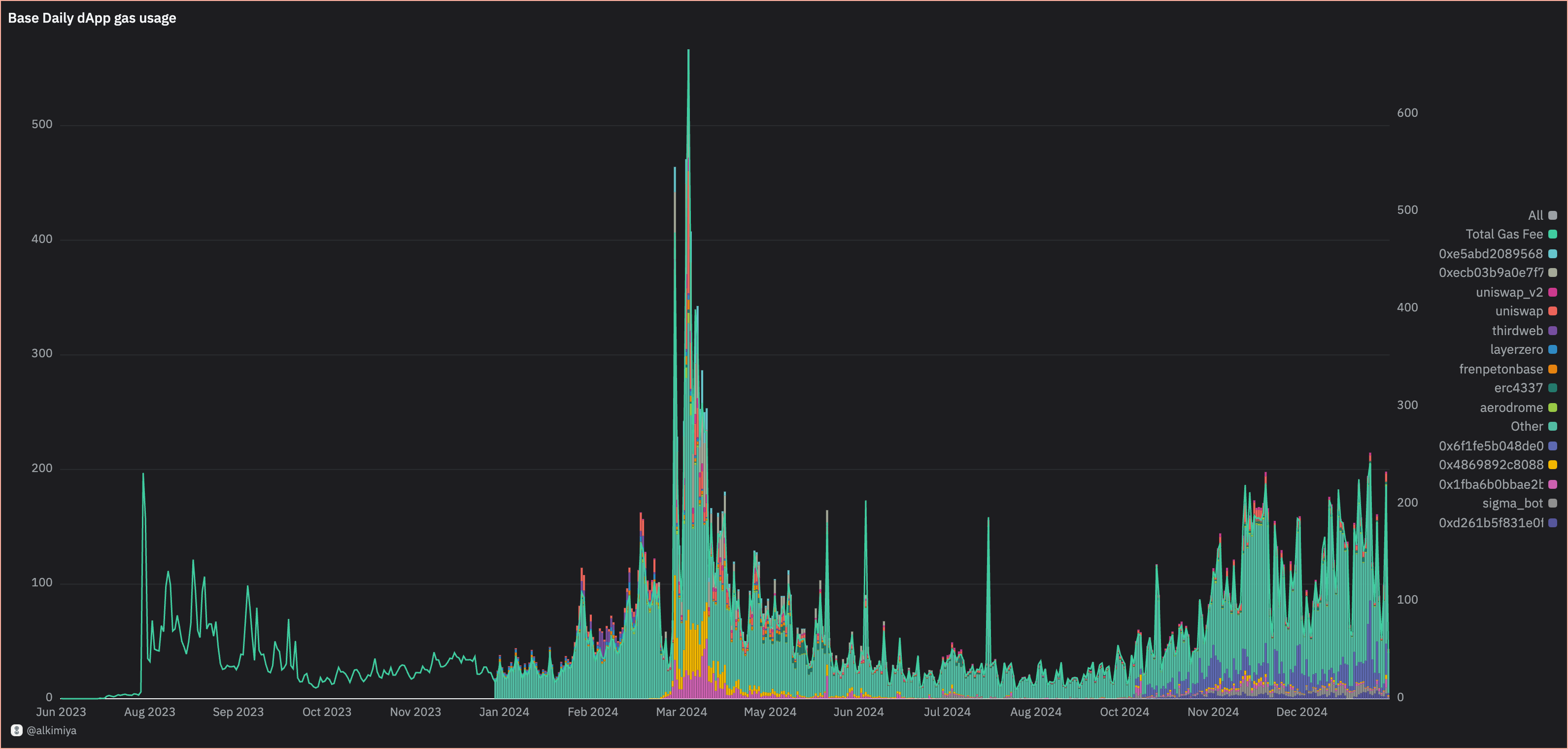
Task: Toggle the 0x6f1fe5b048de0 legend entry
Action: pyautogui.click(x=1491, y=446)
